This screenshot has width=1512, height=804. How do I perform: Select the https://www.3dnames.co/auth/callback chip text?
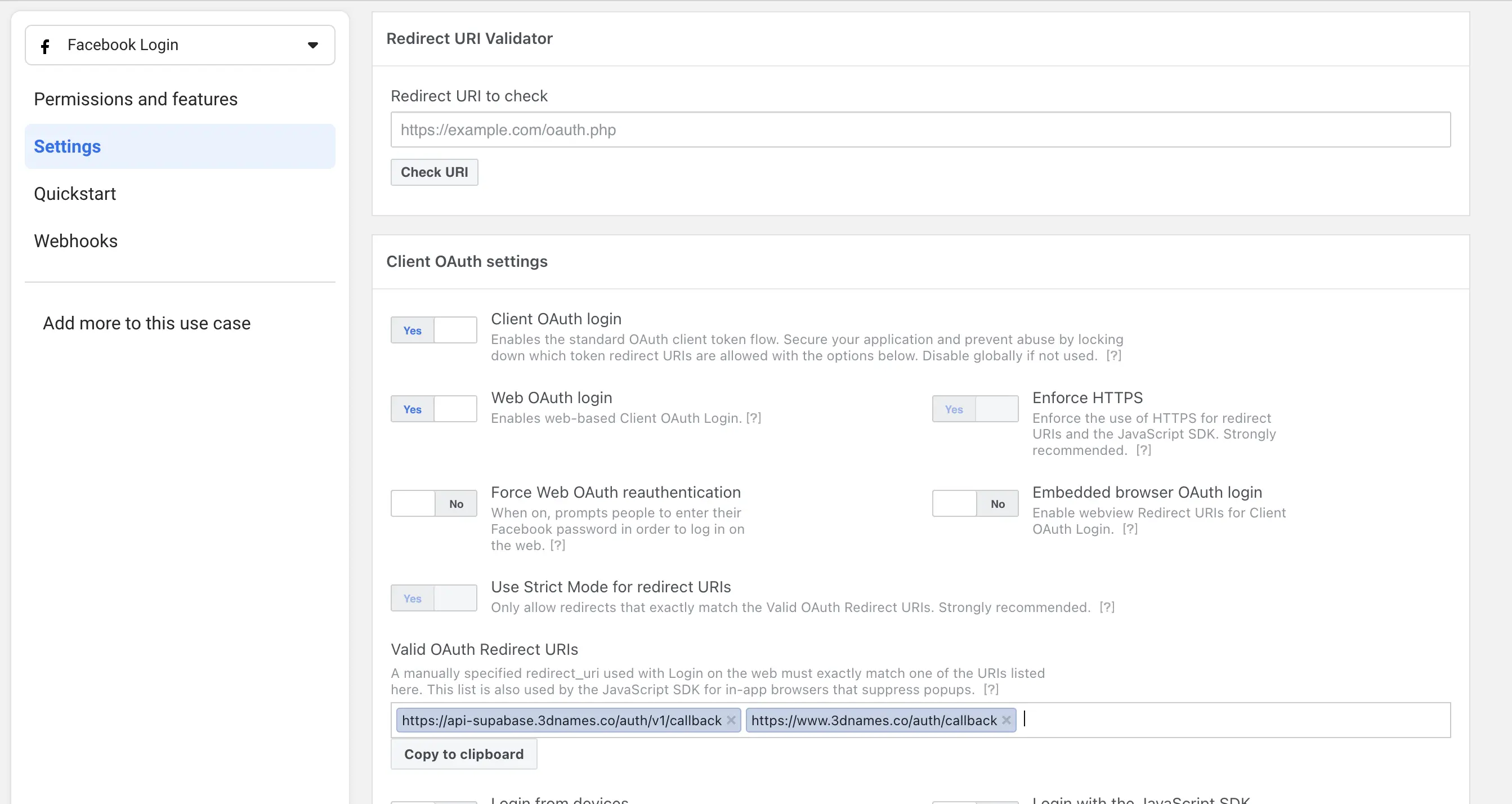click(x=874, y=720)
